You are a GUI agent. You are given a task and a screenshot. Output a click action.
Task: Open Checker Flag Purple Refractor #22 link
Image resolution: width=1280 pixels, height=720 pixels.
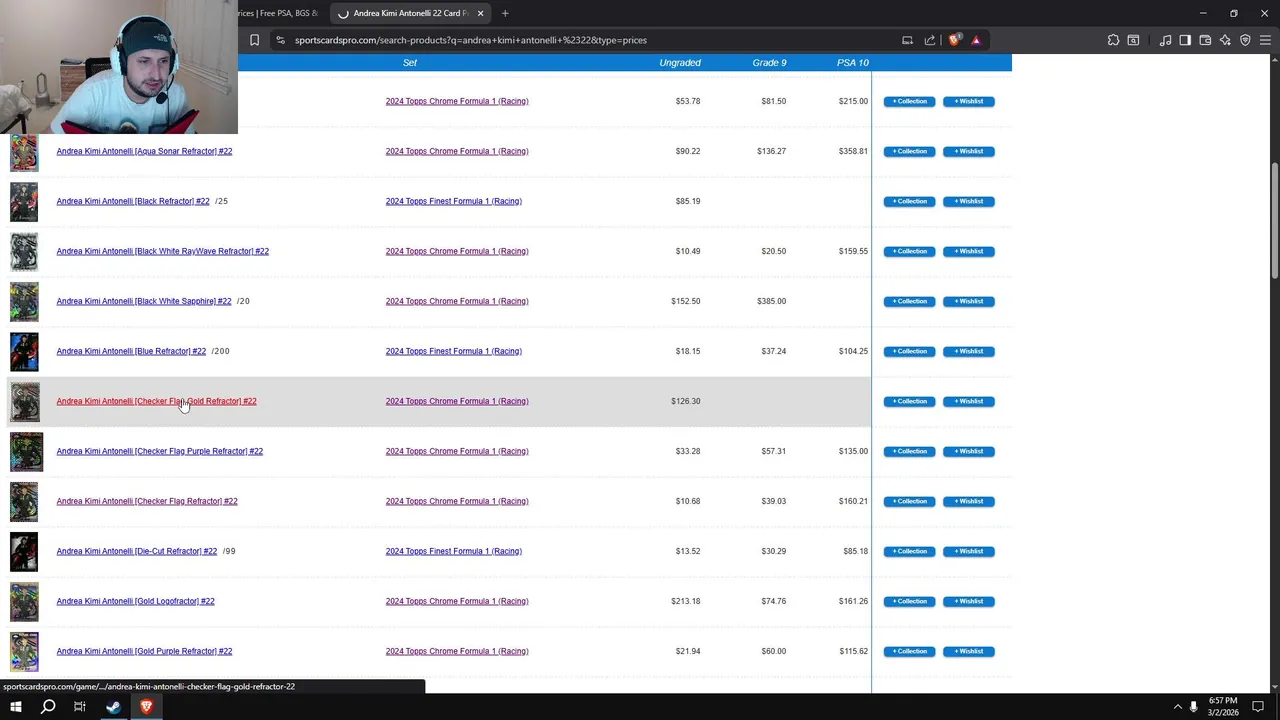[159, 451]
